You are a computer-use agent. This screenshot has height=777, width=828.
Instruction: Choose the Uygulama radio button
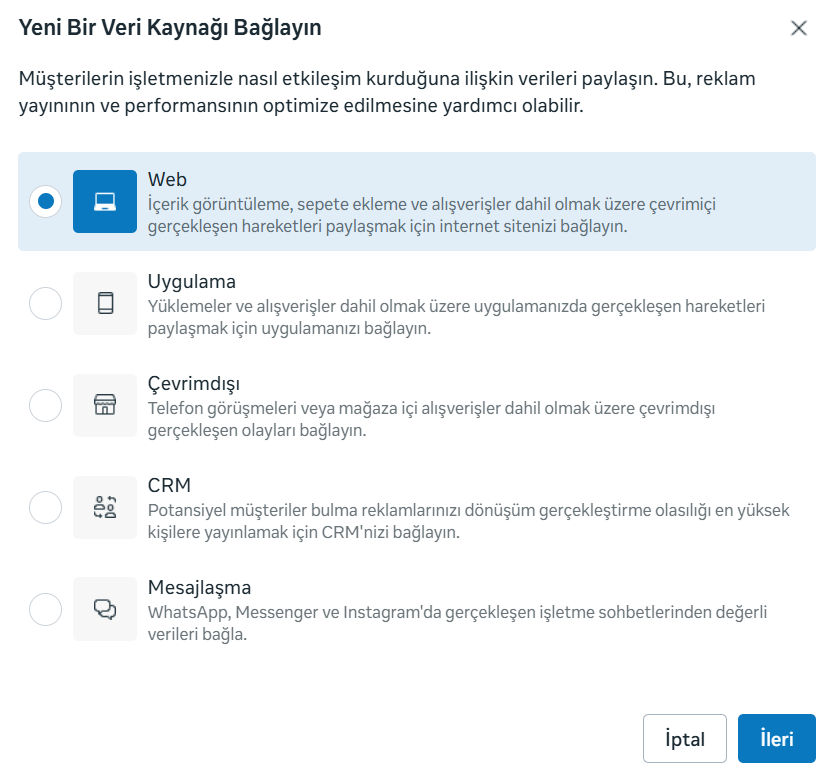coord(45,303)
